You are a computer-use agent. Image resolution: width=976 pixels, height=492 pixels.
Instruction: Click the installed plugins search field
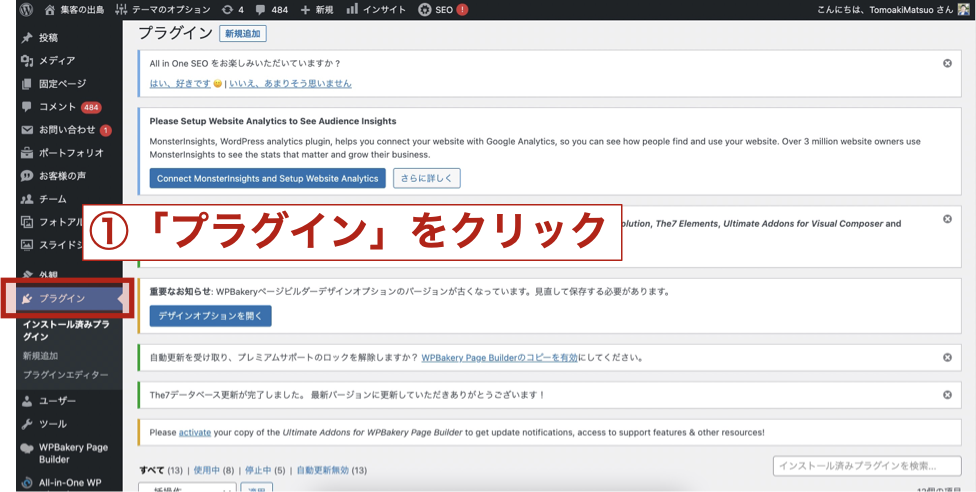click(867, 466)
